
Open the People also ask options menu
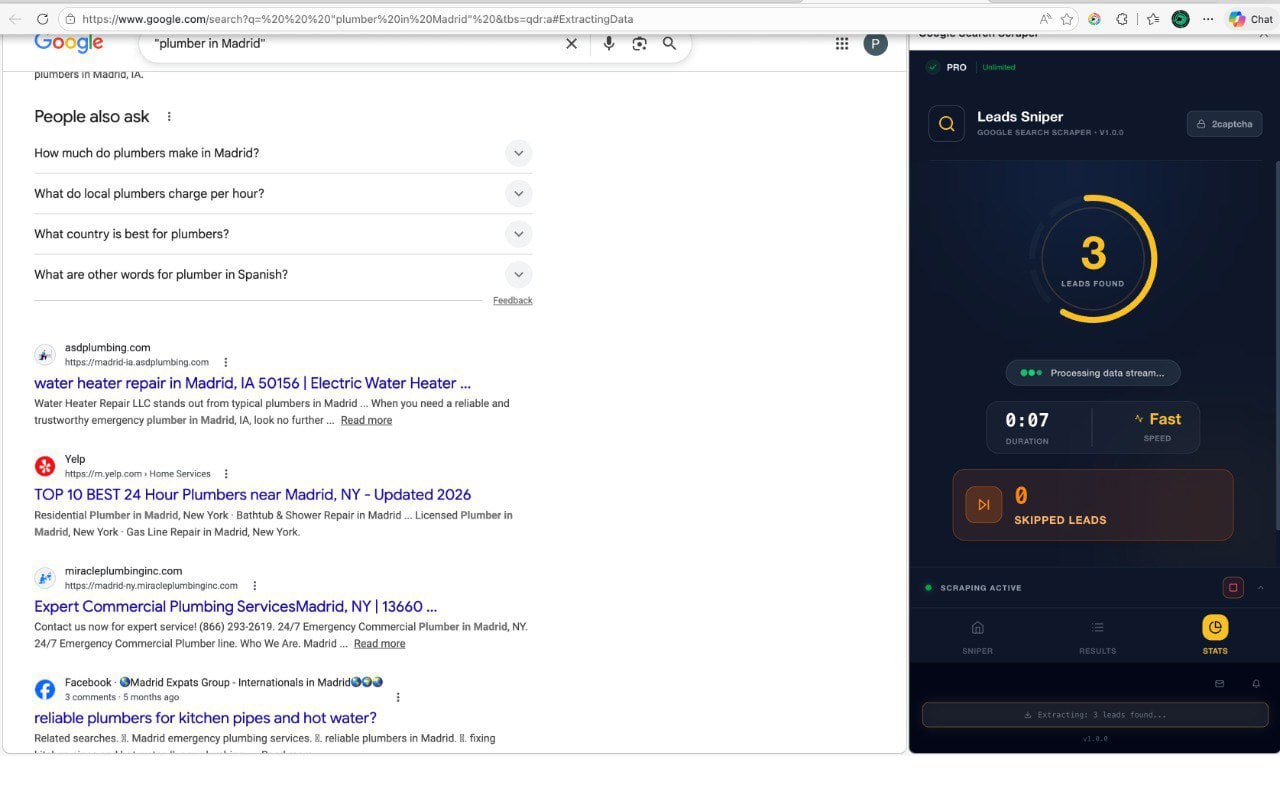[x=169, y=116]
